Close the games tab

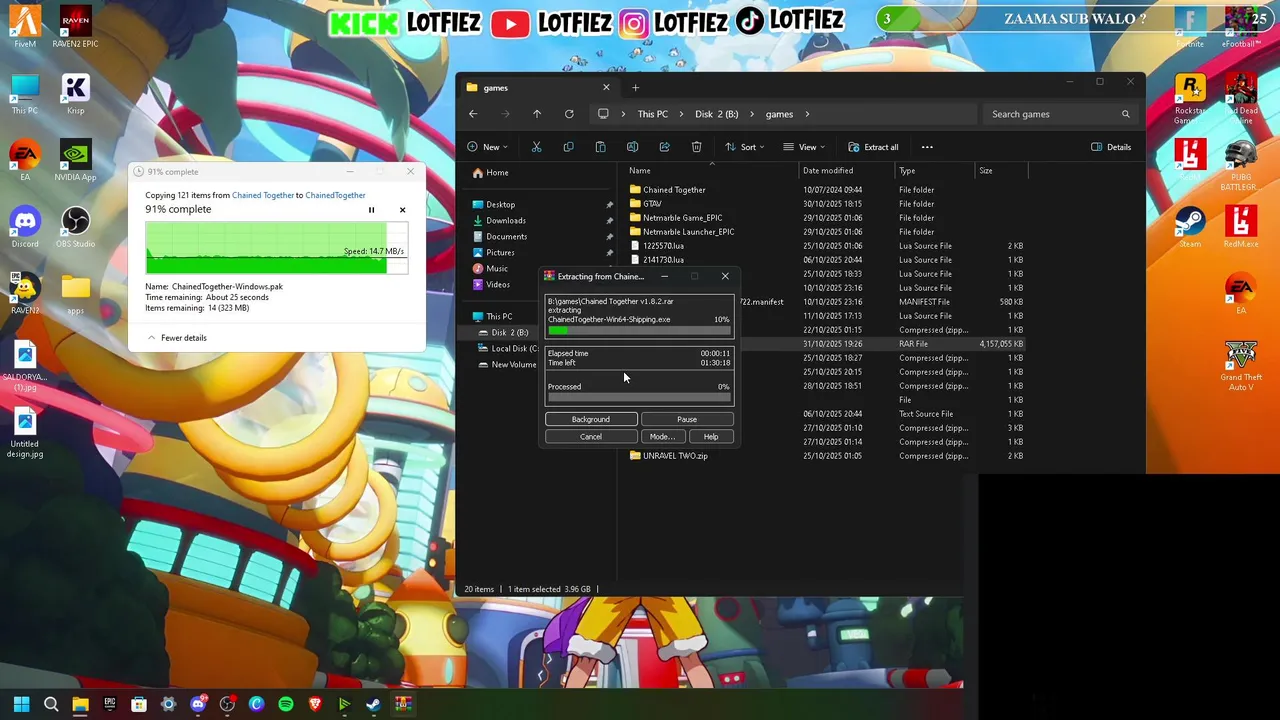606,88
